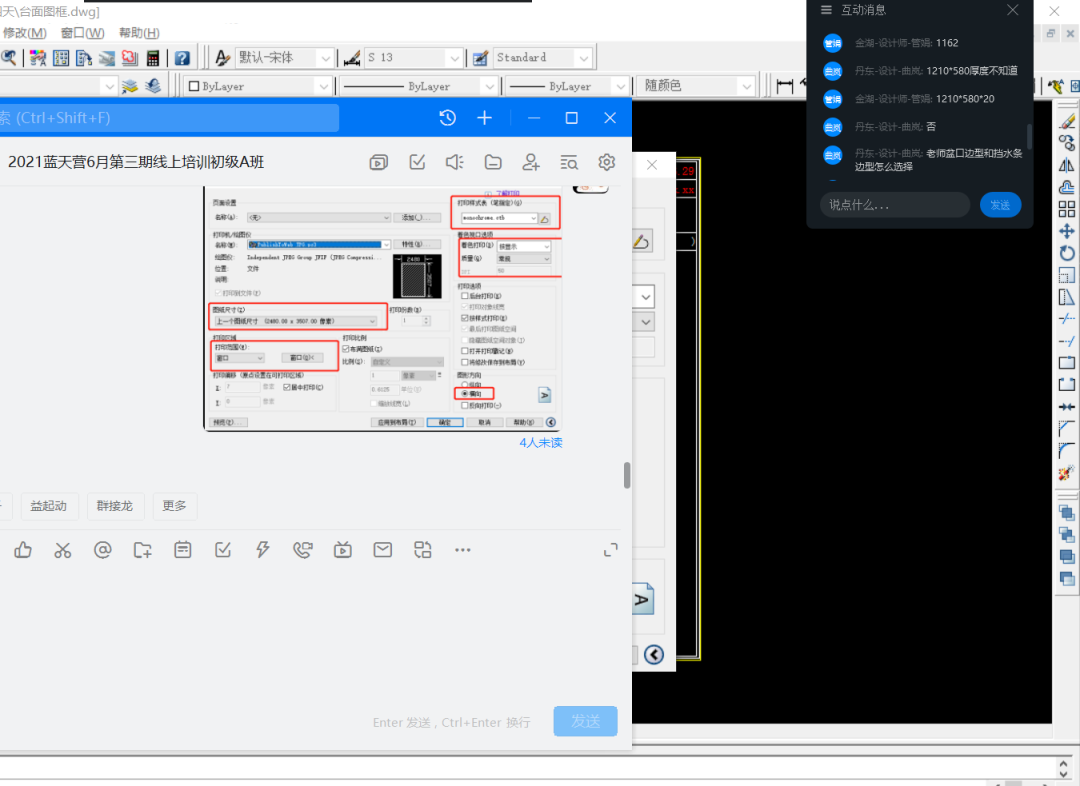Image resolution: width=1080 pixels, height=786 pixels.
Task: Open the QuickCalc calculator icon
Action: pyautogui.click(x=153, y=58)
